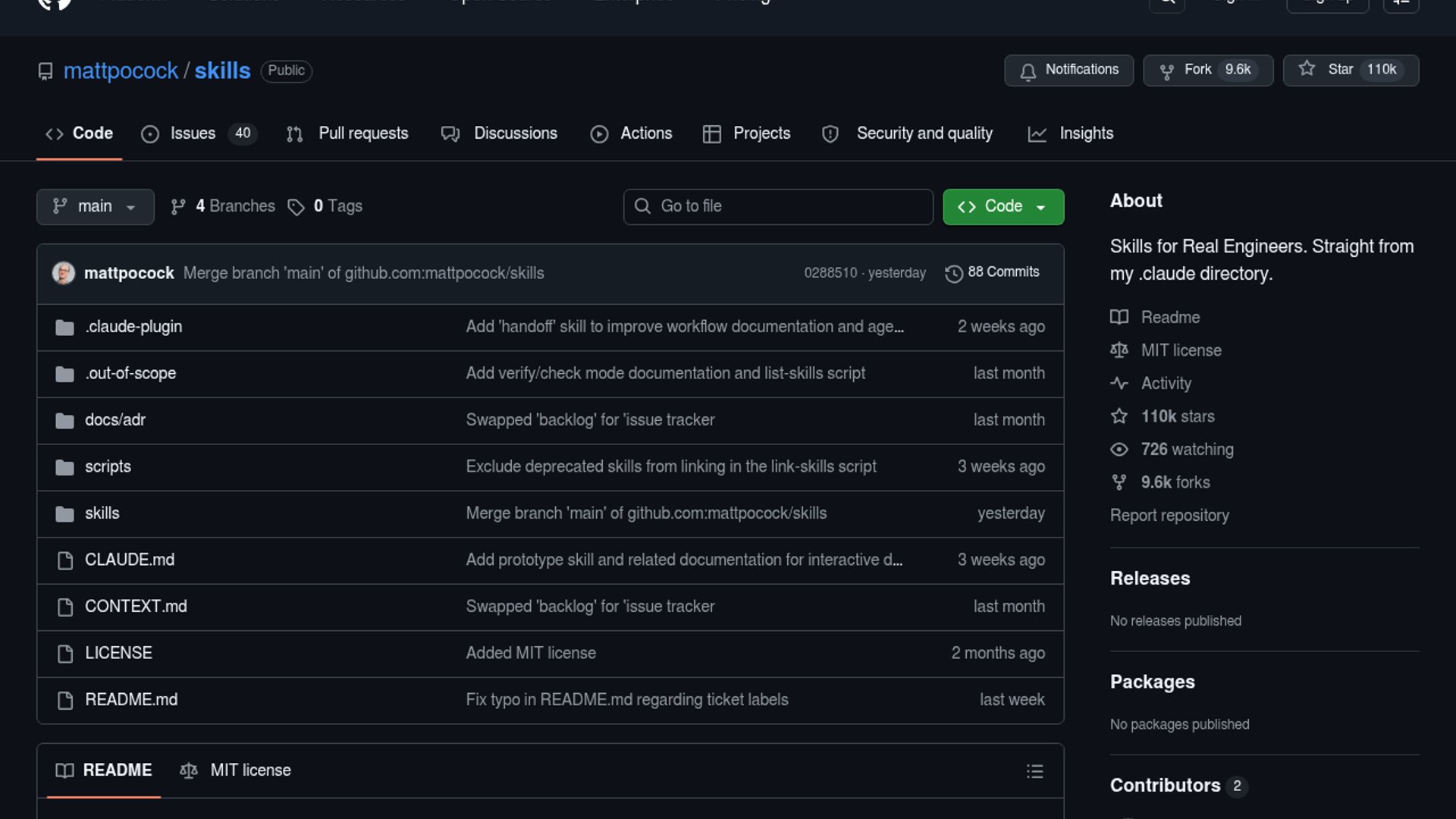Click the .out-of-scope folder icon
The width and height of the screenshot is (1456, 819).
coord(64,374)
